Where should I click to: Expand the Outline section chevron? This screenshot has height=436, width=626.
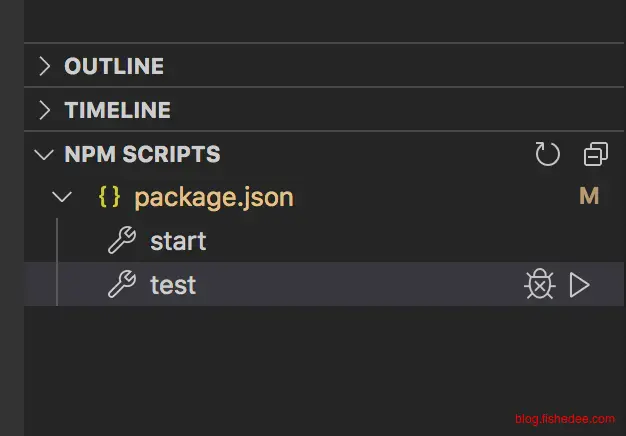pyautogui.click(x=44, y=67)
